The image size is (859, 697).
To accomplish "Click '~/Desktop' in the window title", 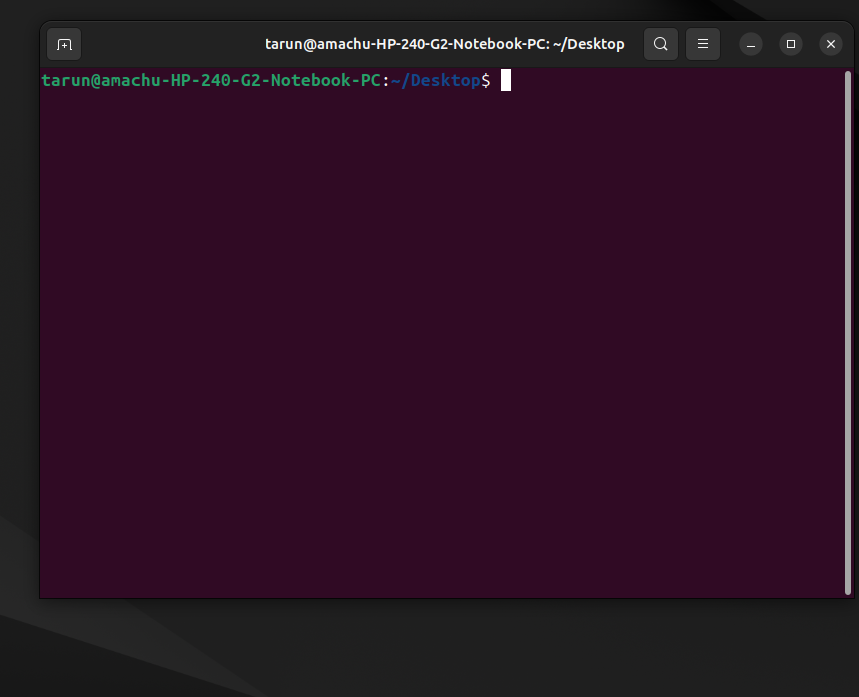I will pos(589,44).
